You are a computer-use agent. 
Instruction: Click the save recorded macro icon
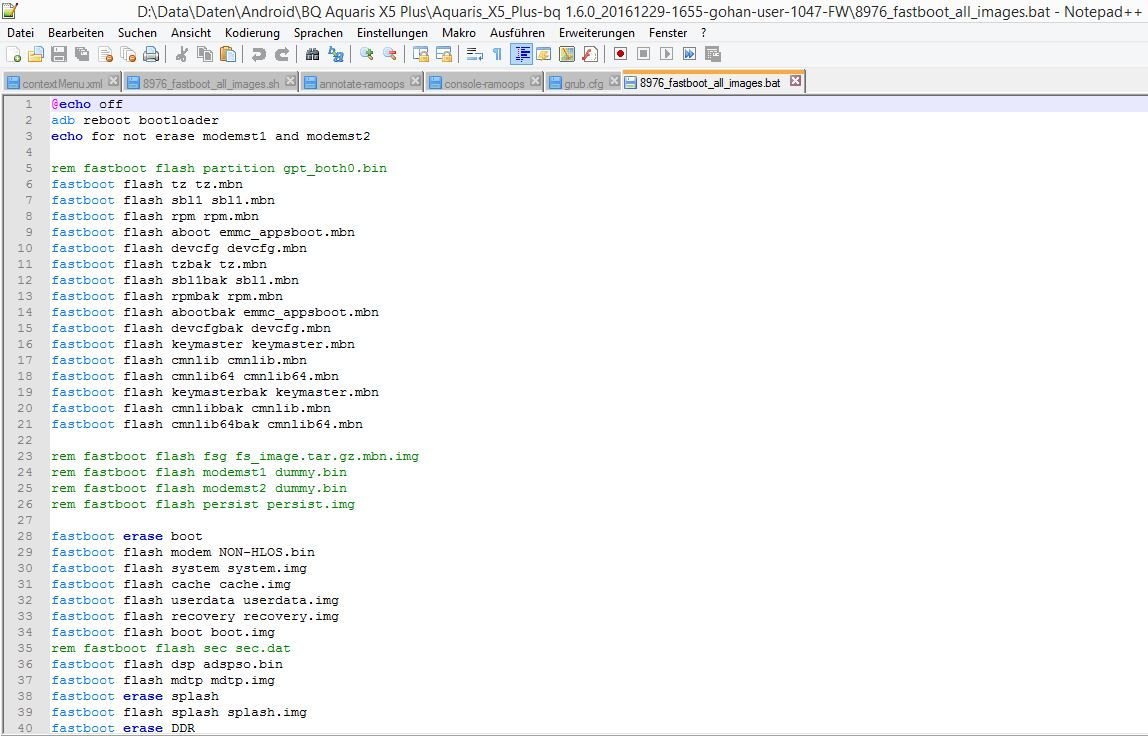712,54
